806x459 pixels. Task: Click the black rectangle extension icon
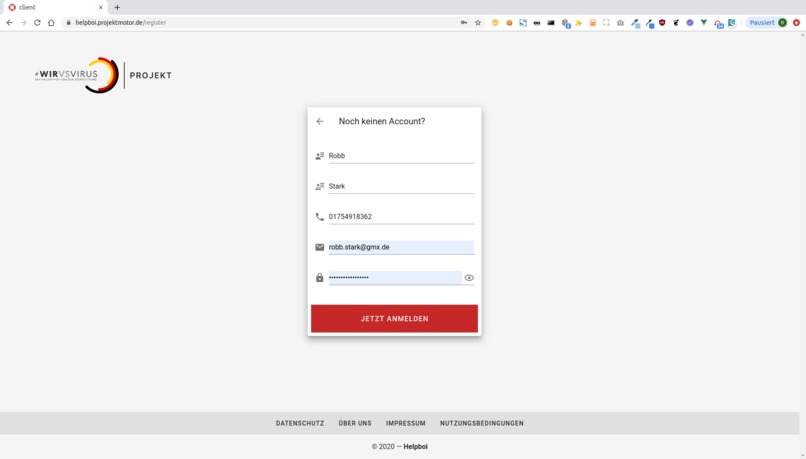pyautogui.click(x=551, y=23)
